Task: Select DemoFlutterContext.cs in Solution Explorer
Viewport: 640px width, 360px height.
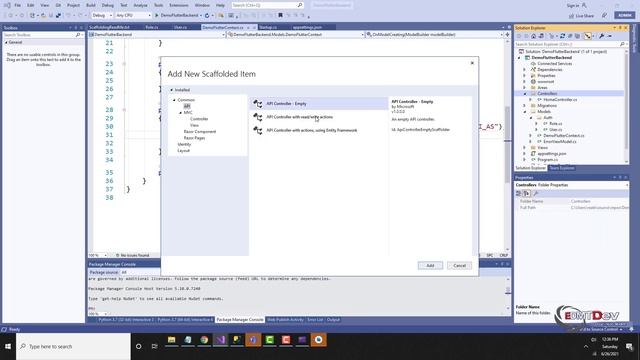Action: [564, 136]
